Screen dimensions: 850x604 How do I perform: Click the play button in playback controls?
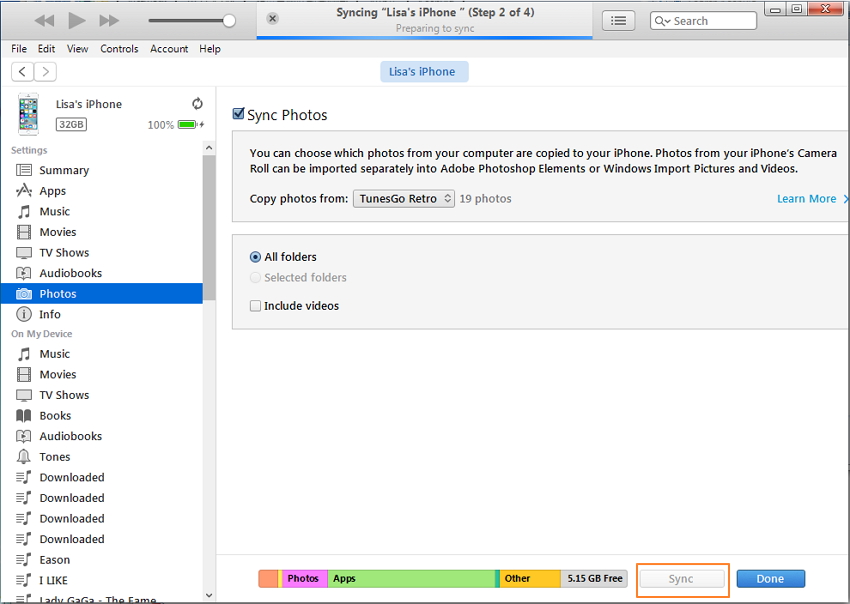point(77,20)
